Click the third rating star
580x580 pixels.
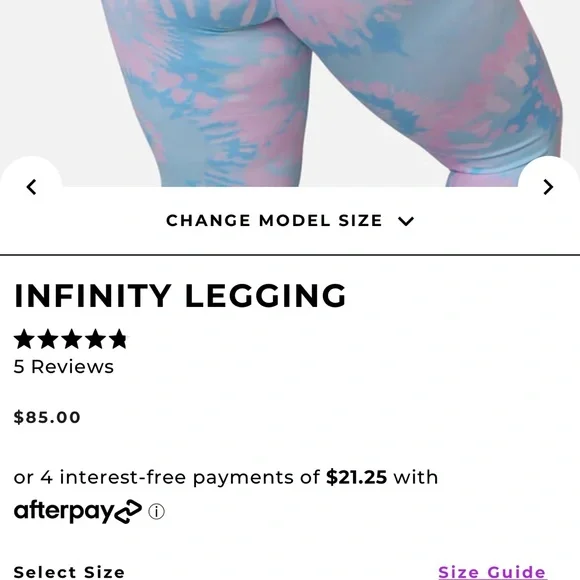72,339
